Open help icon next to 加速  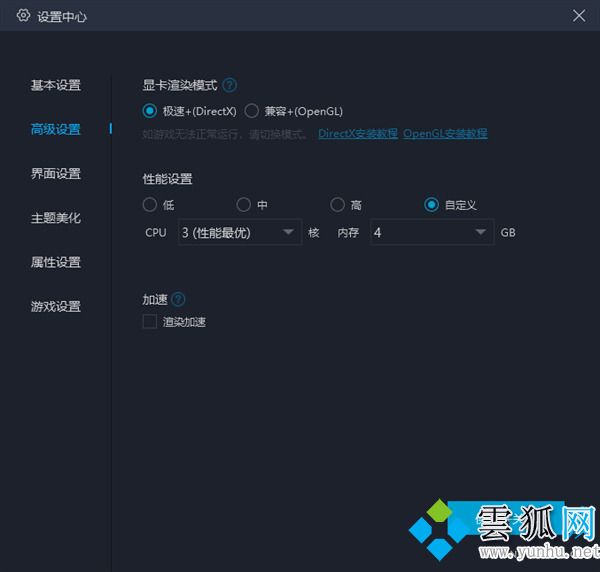[178, 299]
